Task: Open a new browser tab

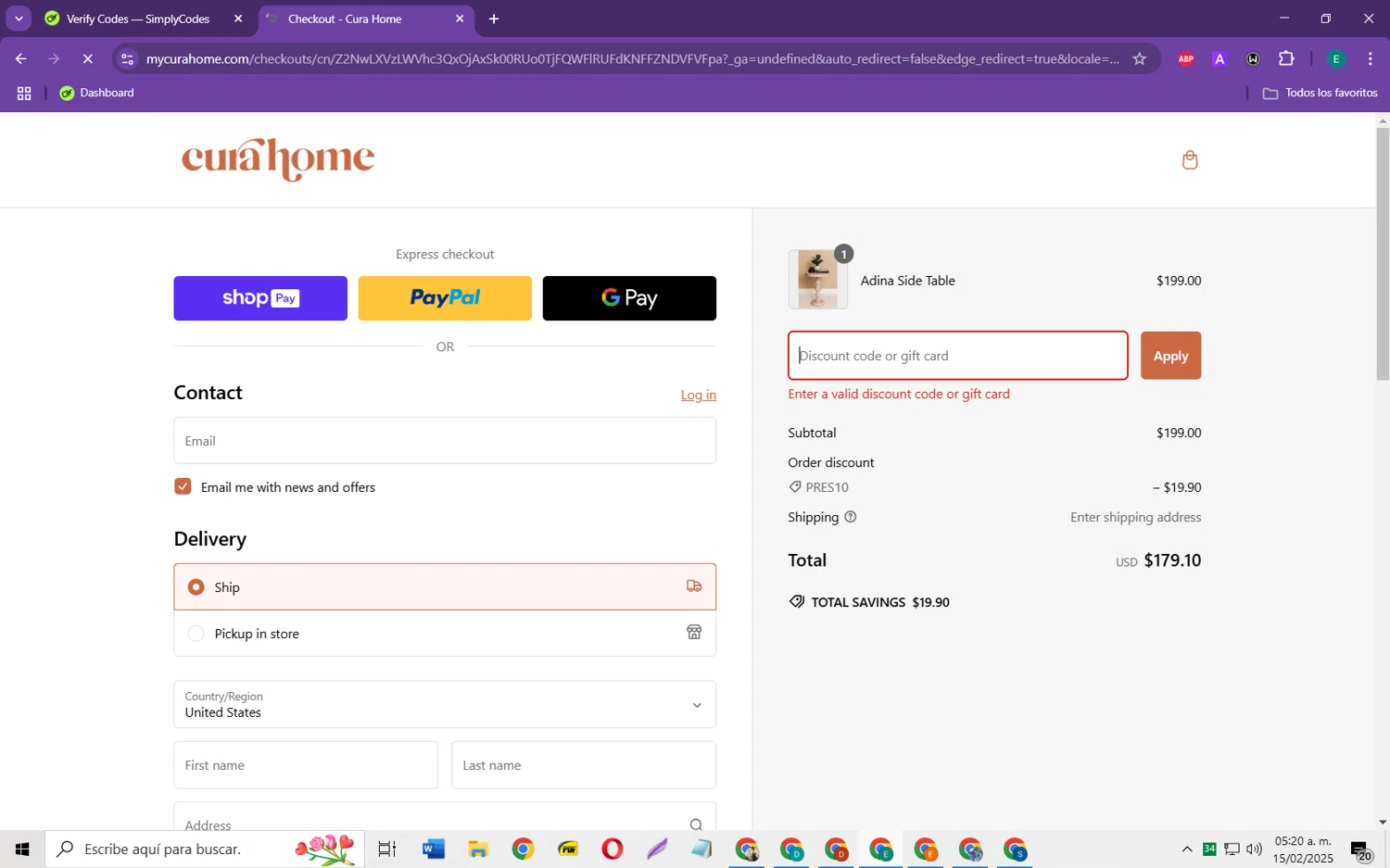Action: click(494, 19)
